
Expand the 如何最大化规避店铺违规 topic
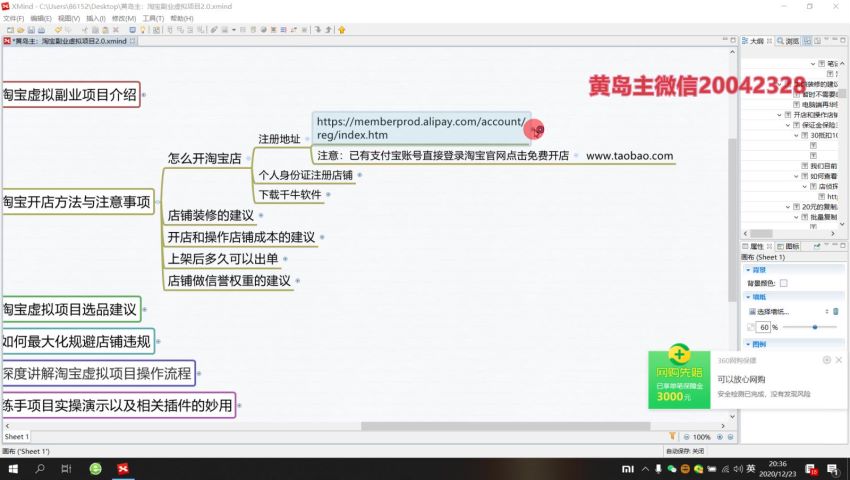tap(158, 342)
